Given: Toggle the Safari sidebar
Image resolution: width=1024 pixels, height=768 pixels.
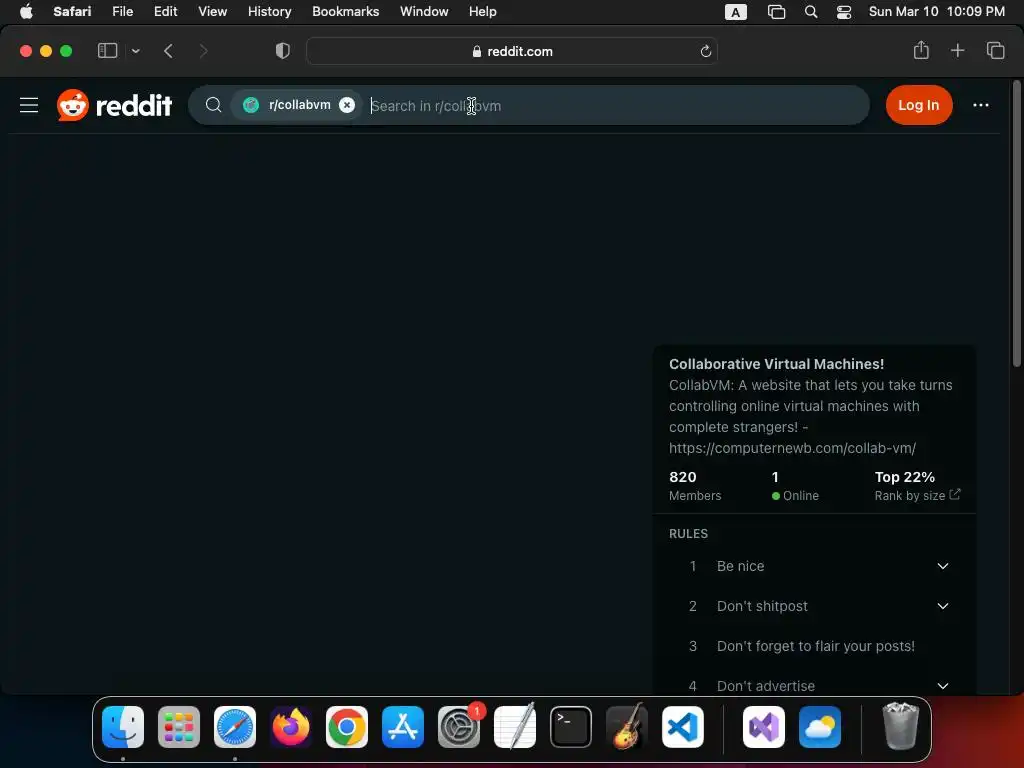Looking at the screenshot, I should click(107, 51).
